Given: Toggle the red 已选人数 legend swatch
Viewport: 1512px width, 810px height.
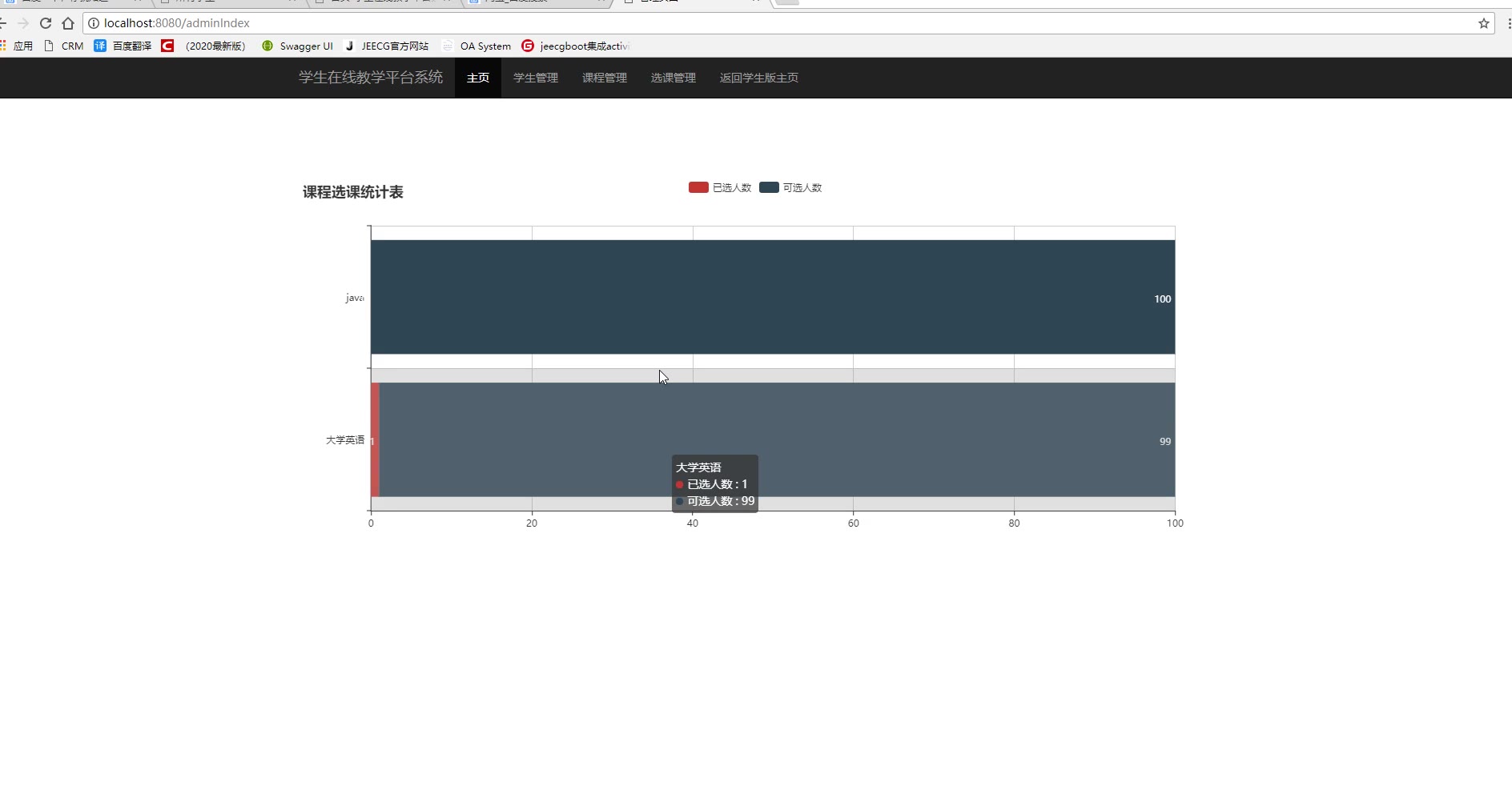Looking at the screenshot, I should pos(698,187).
